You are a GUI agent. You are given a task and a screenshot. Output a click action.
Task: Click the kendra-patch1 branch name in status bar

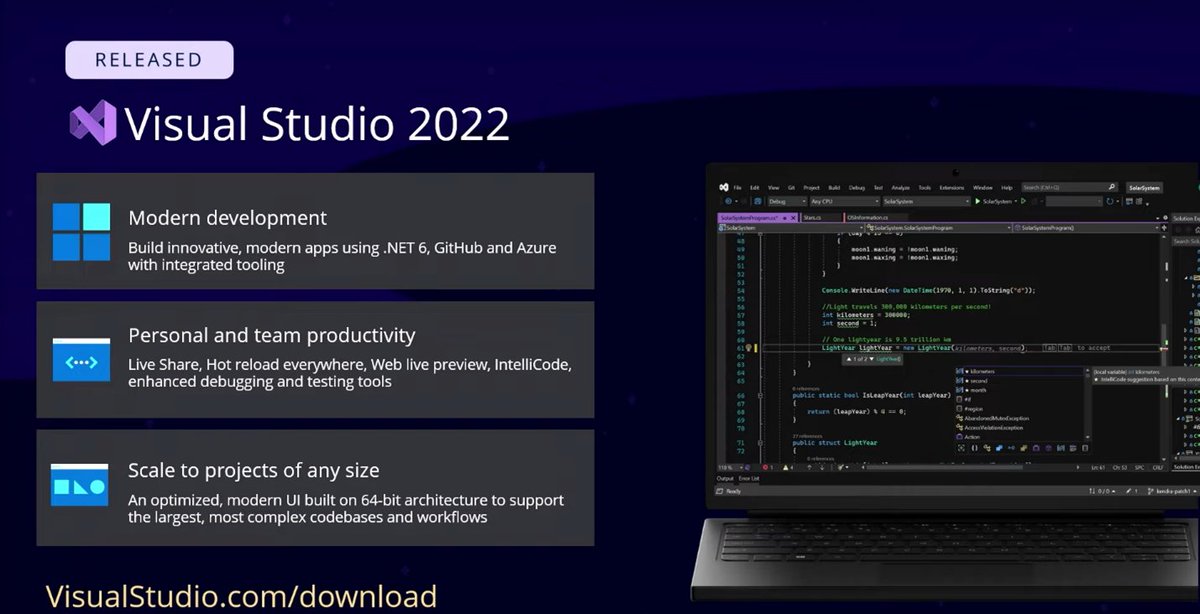click(x=1174, y=491)
